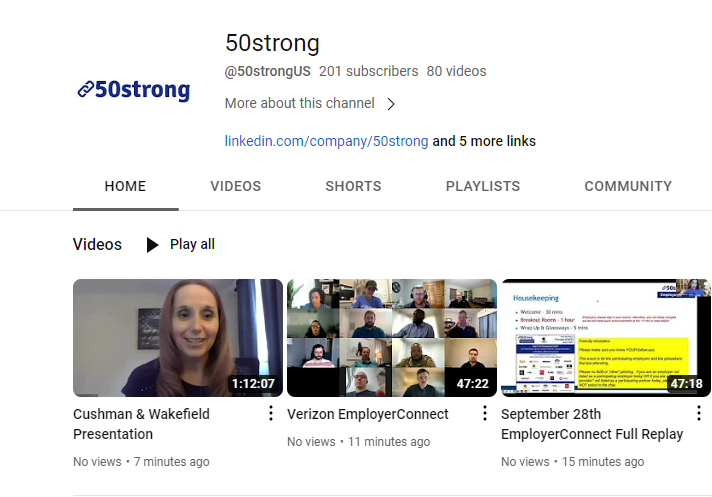The width and height of the screenshot is (712, 497).
Task: Switch to the PLAYLISTS tab
Action: pyautogui.click(x=483, y=186)
